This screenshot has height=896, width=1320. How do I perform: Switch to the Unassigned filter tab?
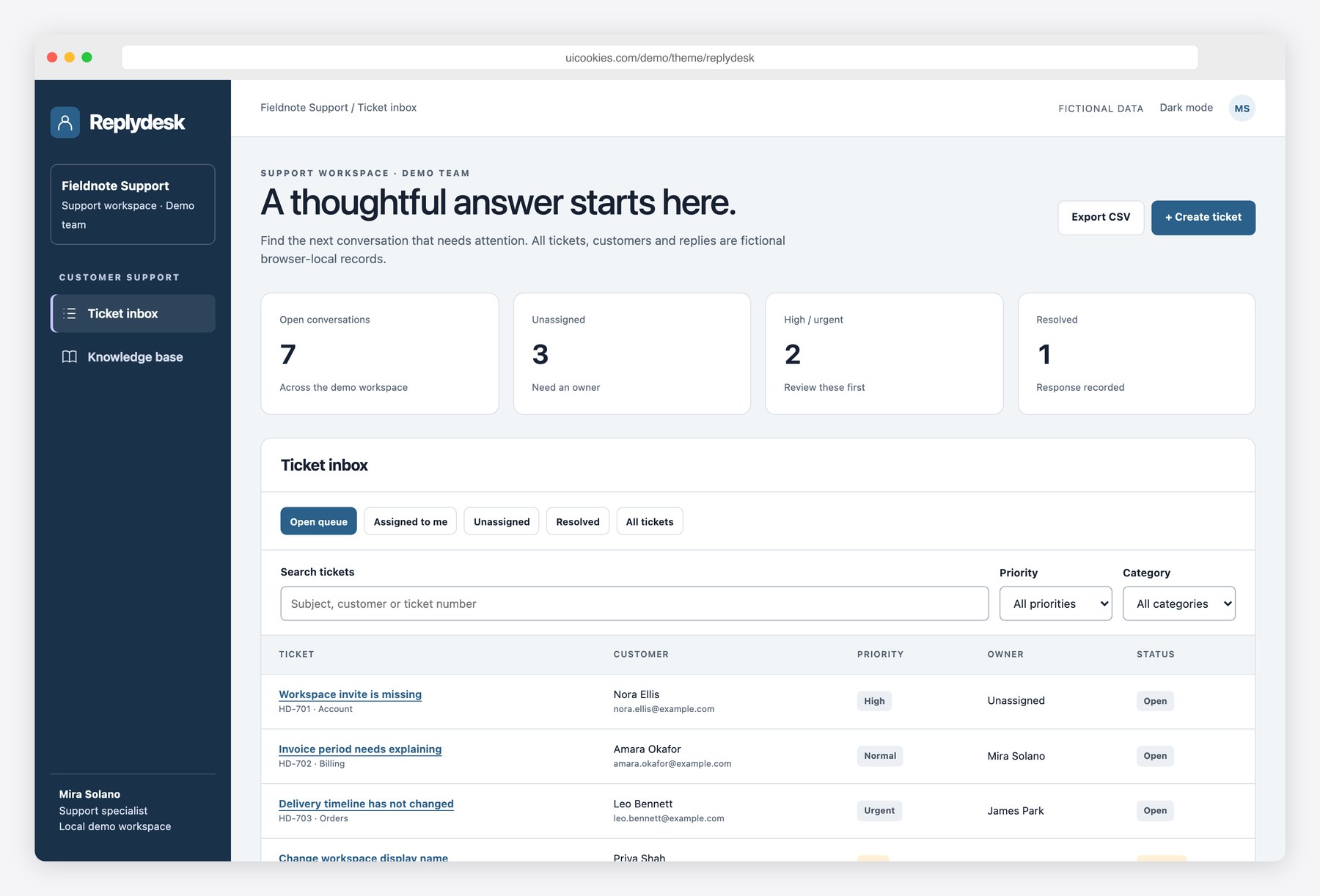tap(502, 521)
